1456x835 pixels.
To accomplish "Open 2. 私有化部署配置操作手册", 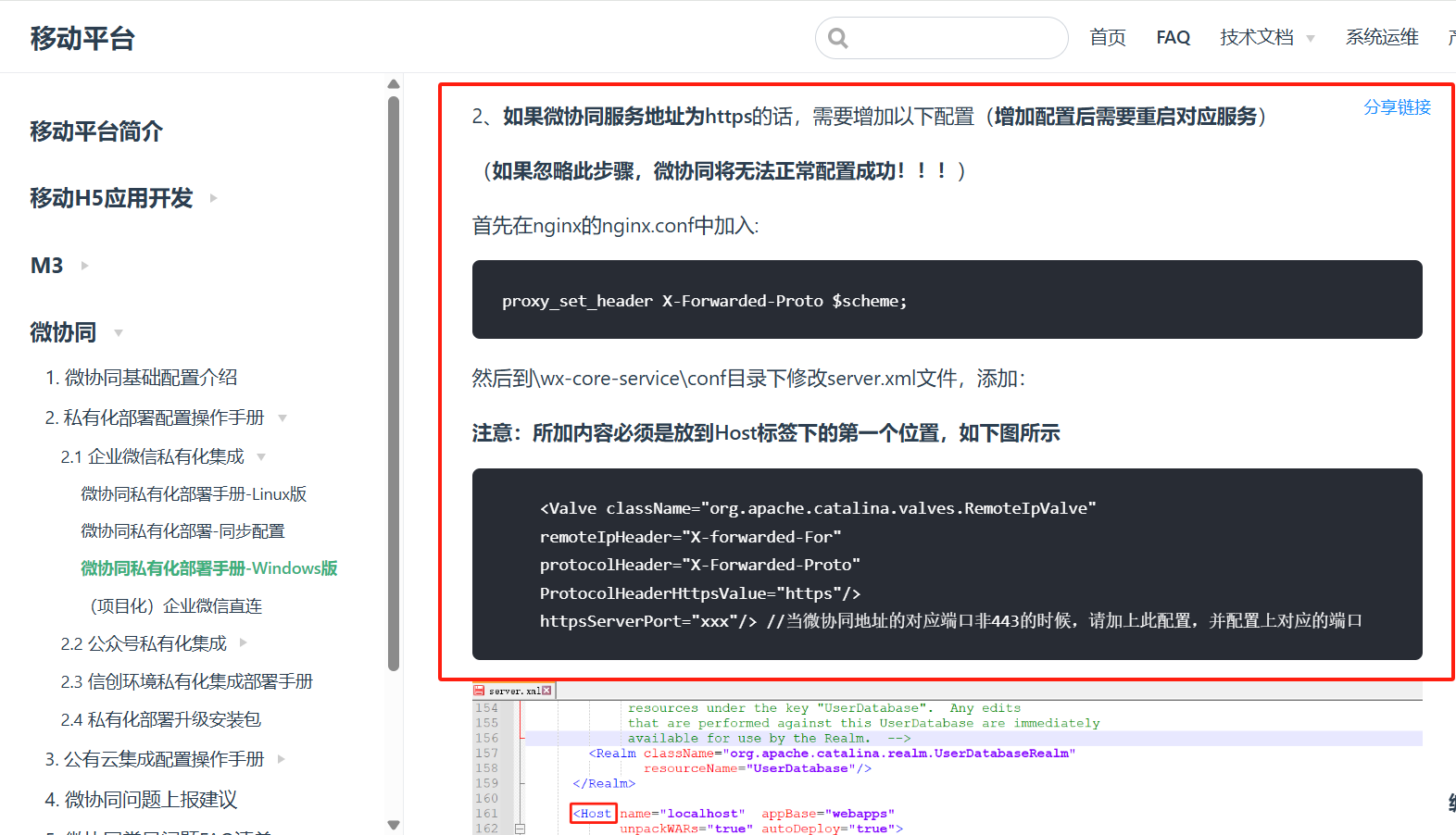I will coord(155,417).
